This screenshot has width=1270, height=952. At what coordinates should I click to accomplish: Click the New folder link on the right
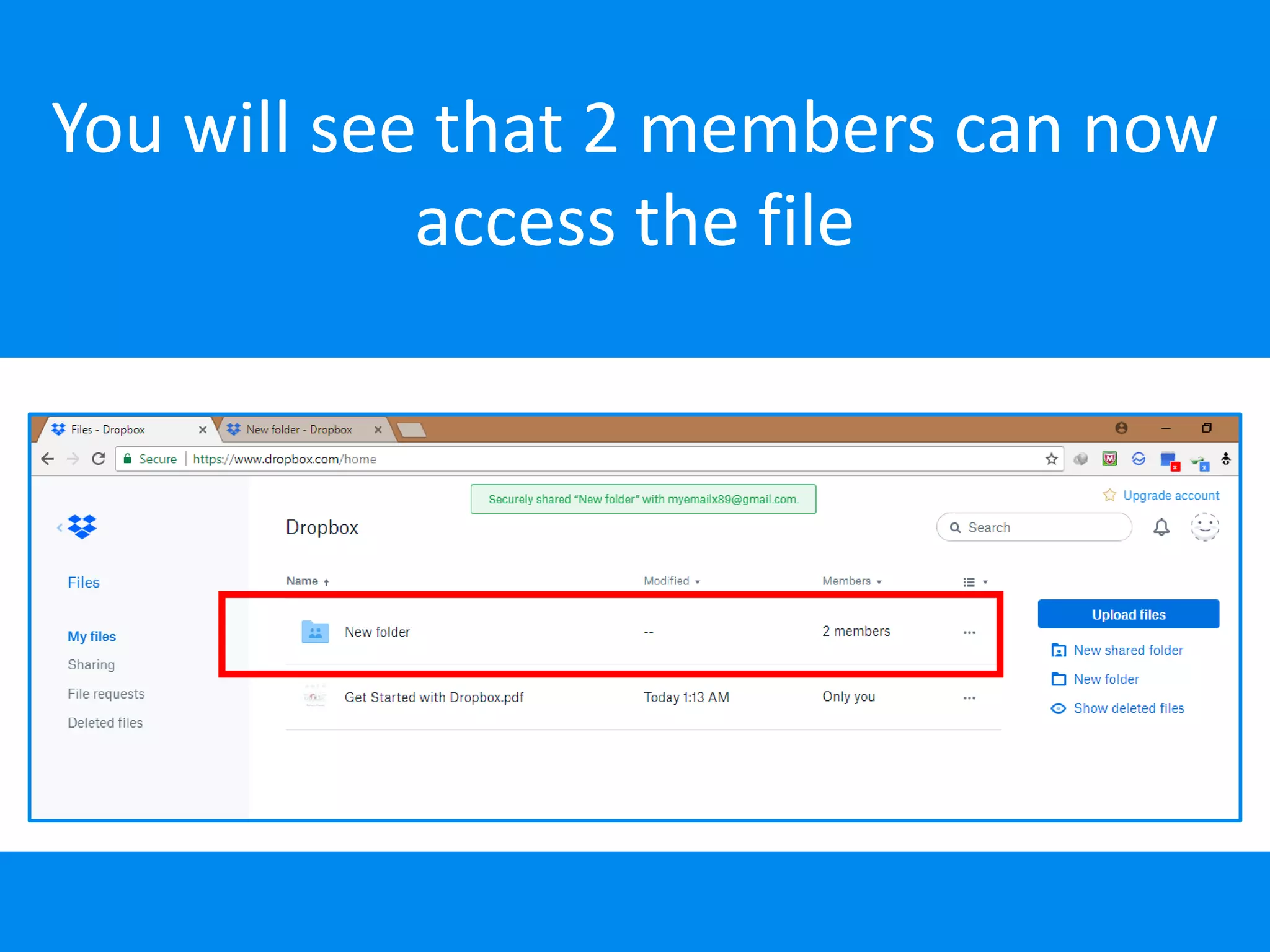click(1095, 679)
